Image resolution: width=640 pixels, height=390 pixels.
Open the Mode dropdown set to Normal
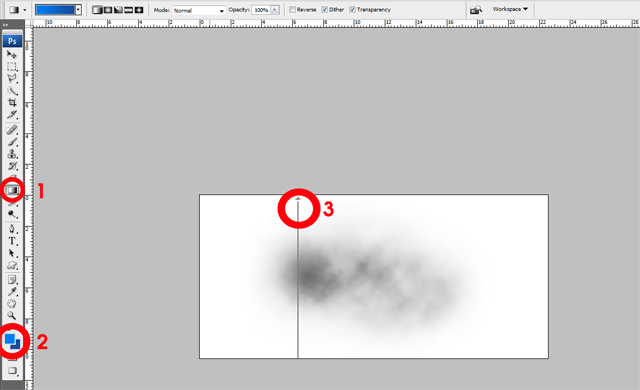click(x=199, y=10)
